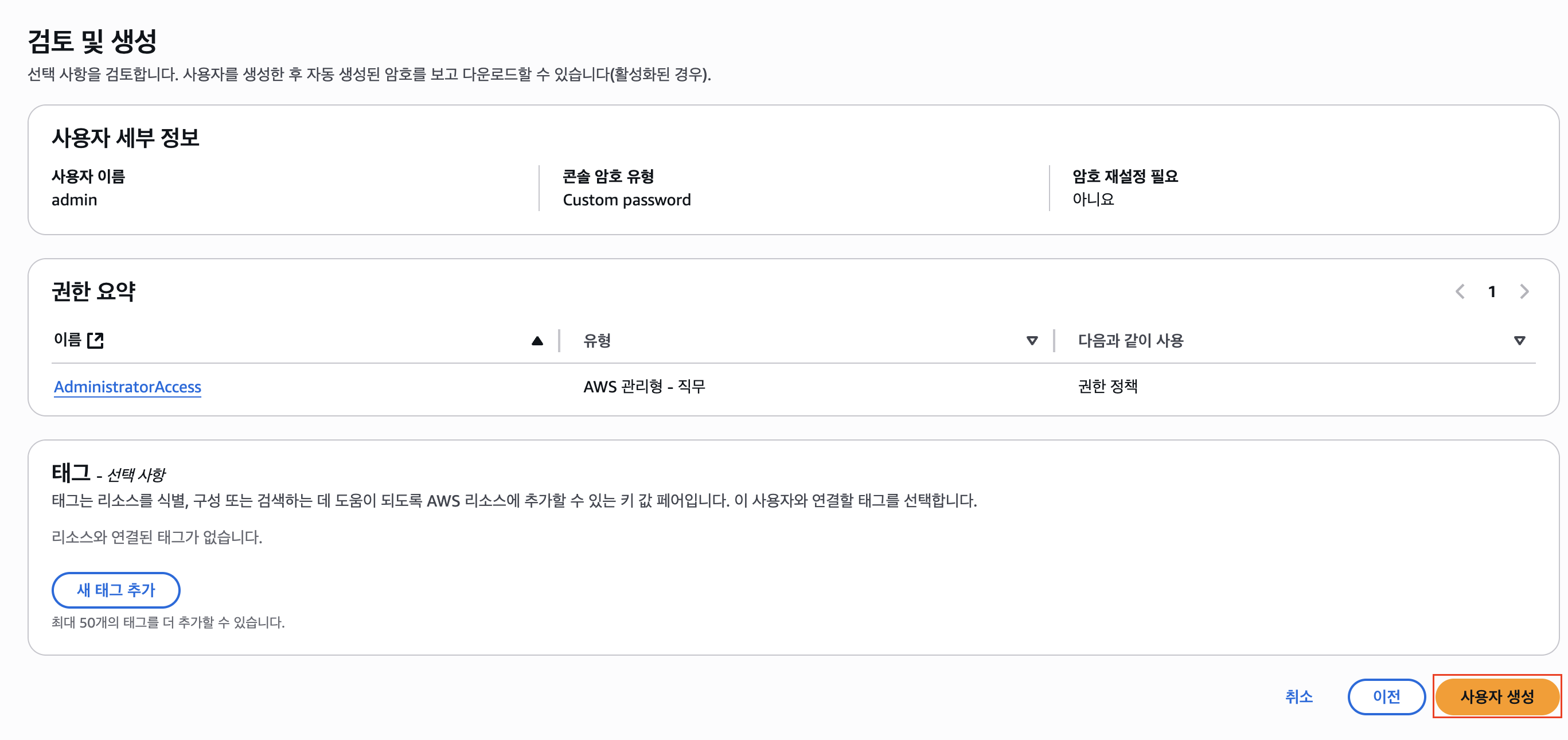
Task: Click the 권한 정책 cell in the table
Action: pos(1107,386)
